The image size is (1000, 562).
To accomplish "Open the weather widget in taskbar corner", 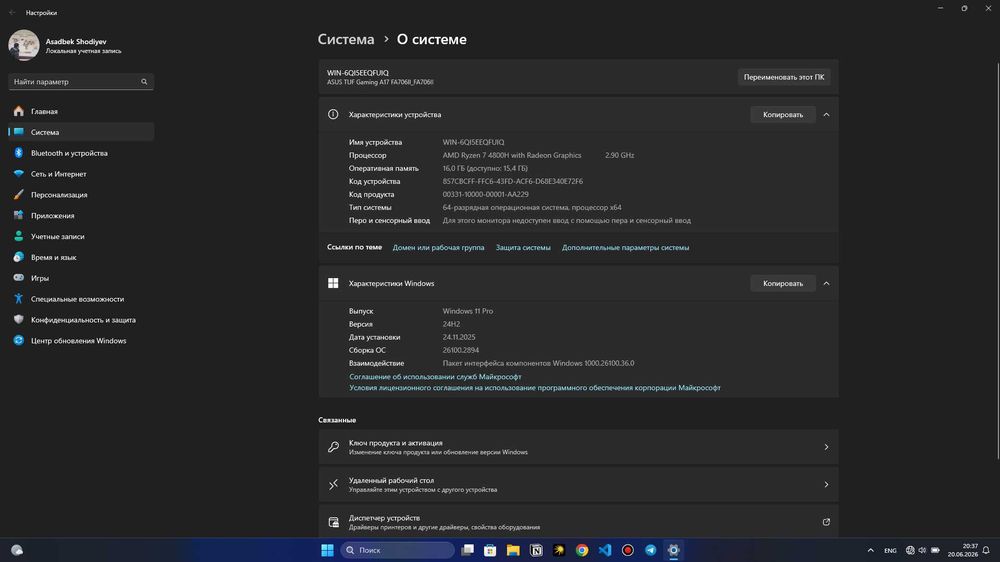I will tap(17, 550).
